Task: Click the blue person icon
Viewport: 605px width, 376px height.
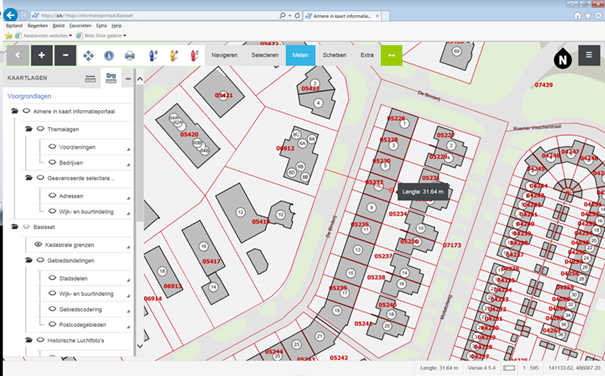Action: pos(153,56)
